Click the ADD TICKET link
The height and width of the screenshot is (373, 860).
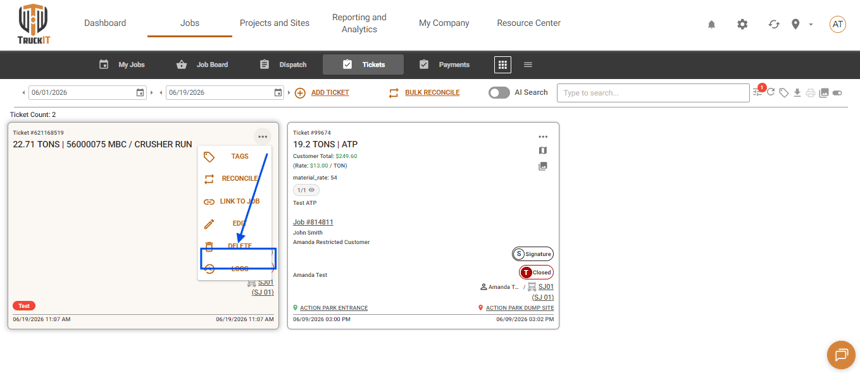click(x=330, y=93)
